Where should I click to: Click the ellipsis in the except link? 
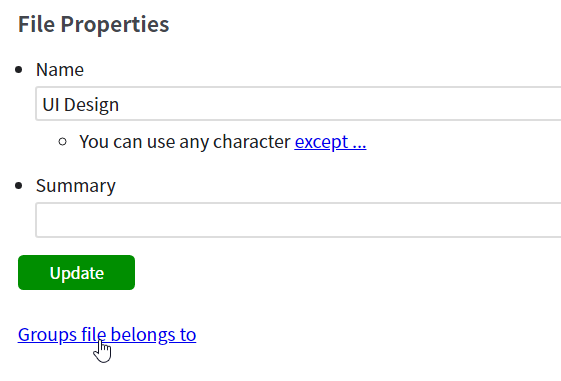coord(359,146)
